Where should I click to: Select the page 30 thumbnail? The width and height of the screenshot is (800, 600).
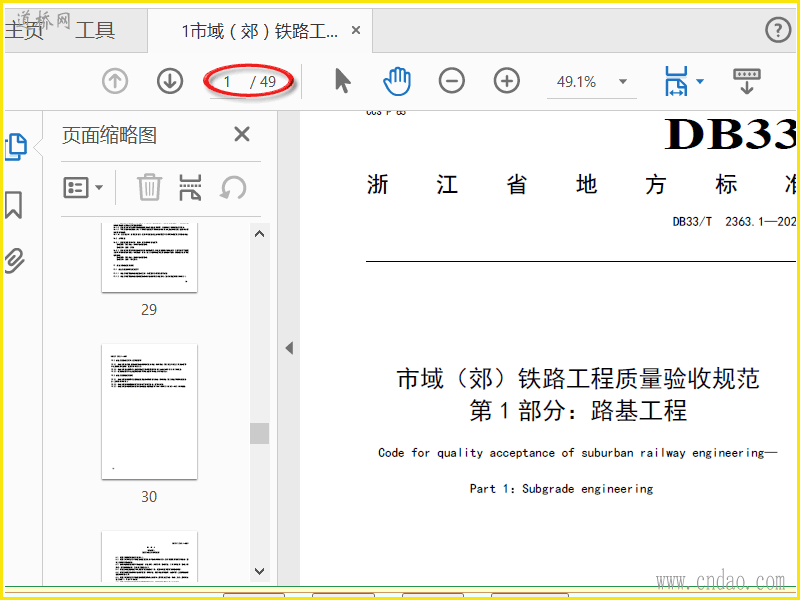pyautogui.click(x=149, y=411)
